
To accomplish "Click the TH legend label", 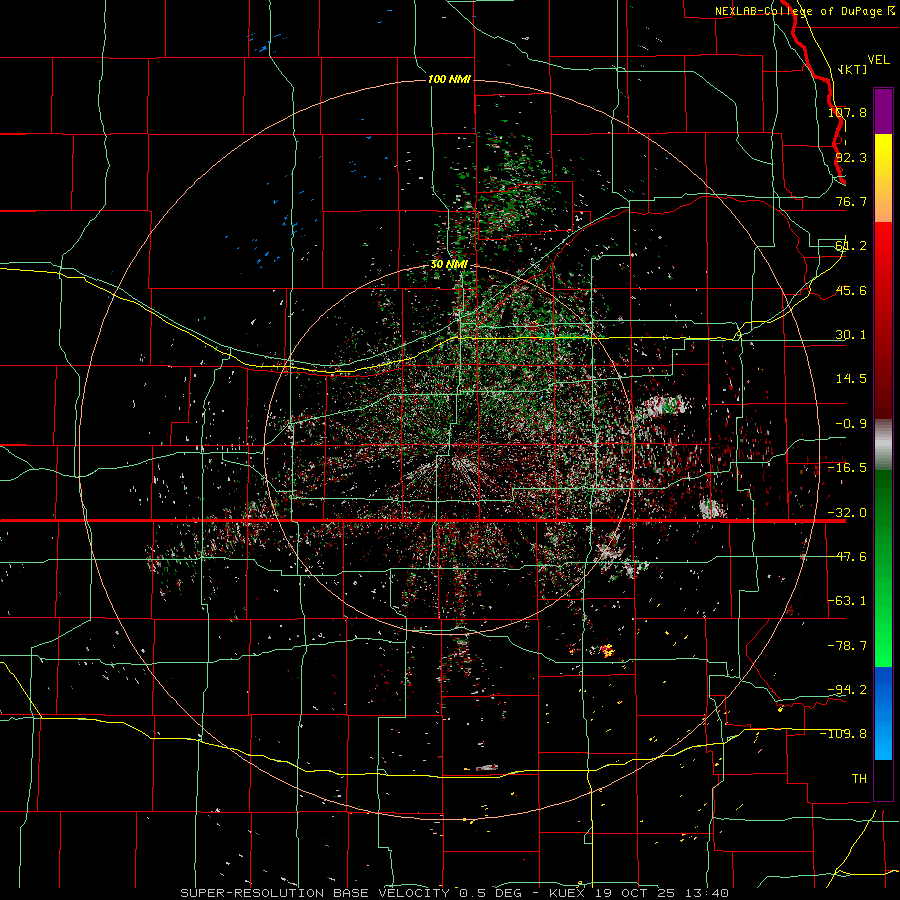I will click(859, 779).
